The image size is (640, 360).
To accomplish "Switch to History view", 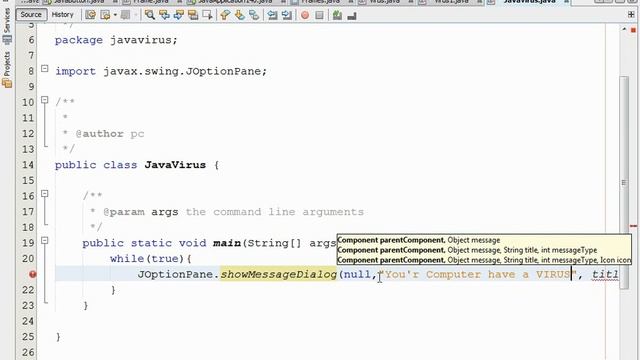I will tap(62, 15).
